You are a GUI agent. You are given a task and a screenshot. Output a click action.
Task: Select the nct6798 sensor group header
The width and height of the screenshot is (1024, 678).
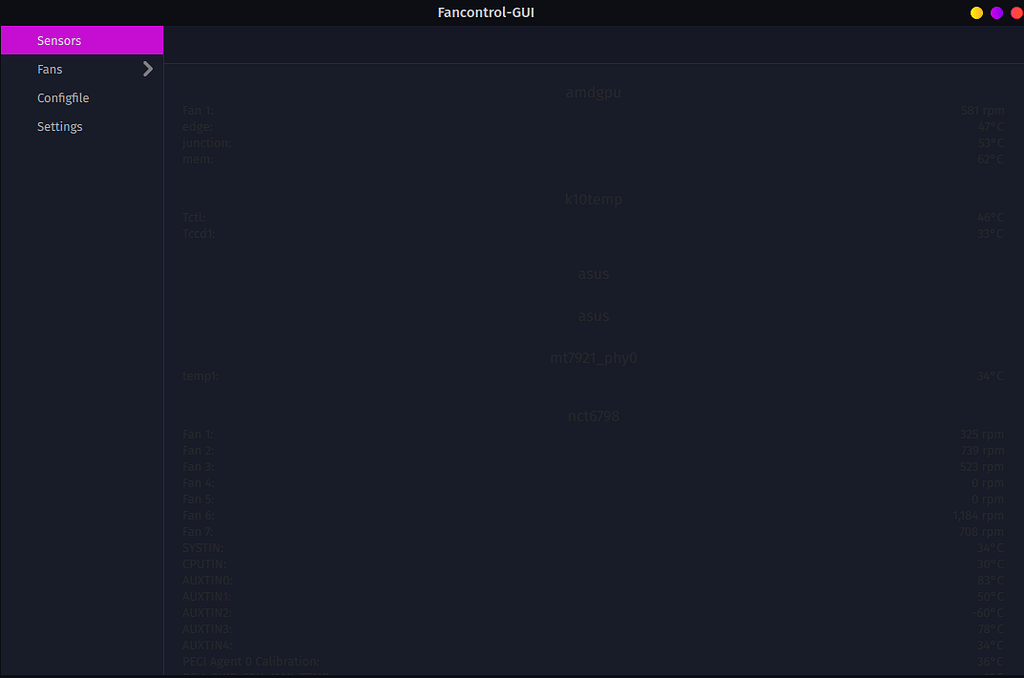coord(594,416)
